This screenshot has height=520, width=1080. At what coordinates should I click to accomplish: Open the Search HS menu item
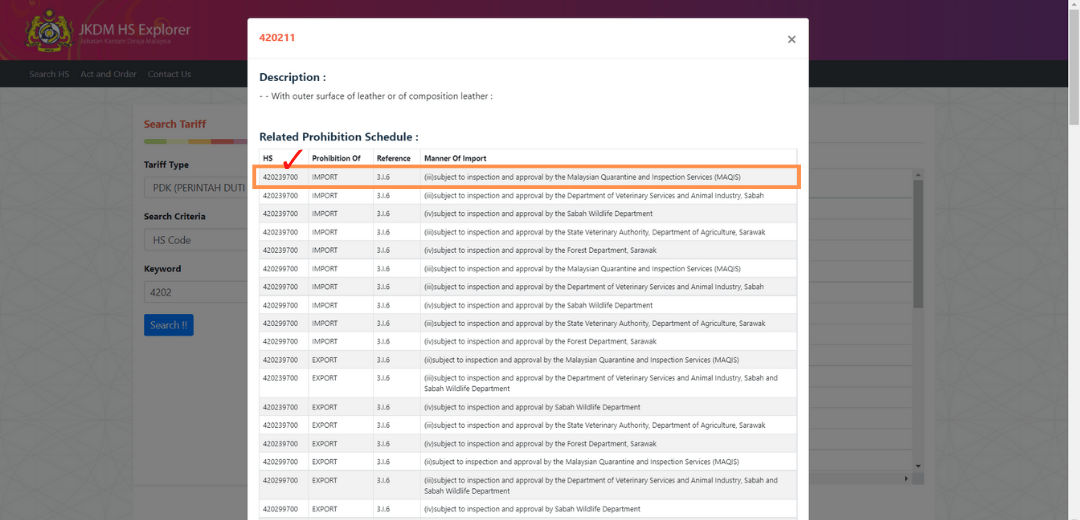(49, 74)
